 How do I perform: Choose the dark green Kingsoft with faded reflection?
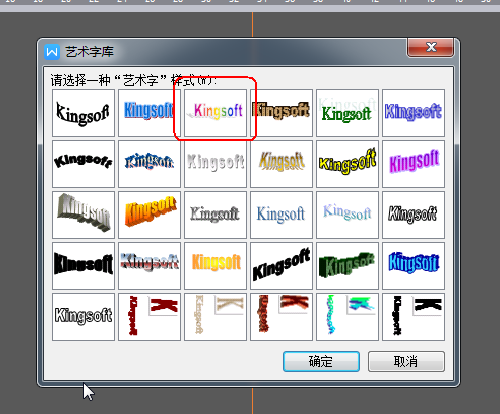[x=347, y=113]
